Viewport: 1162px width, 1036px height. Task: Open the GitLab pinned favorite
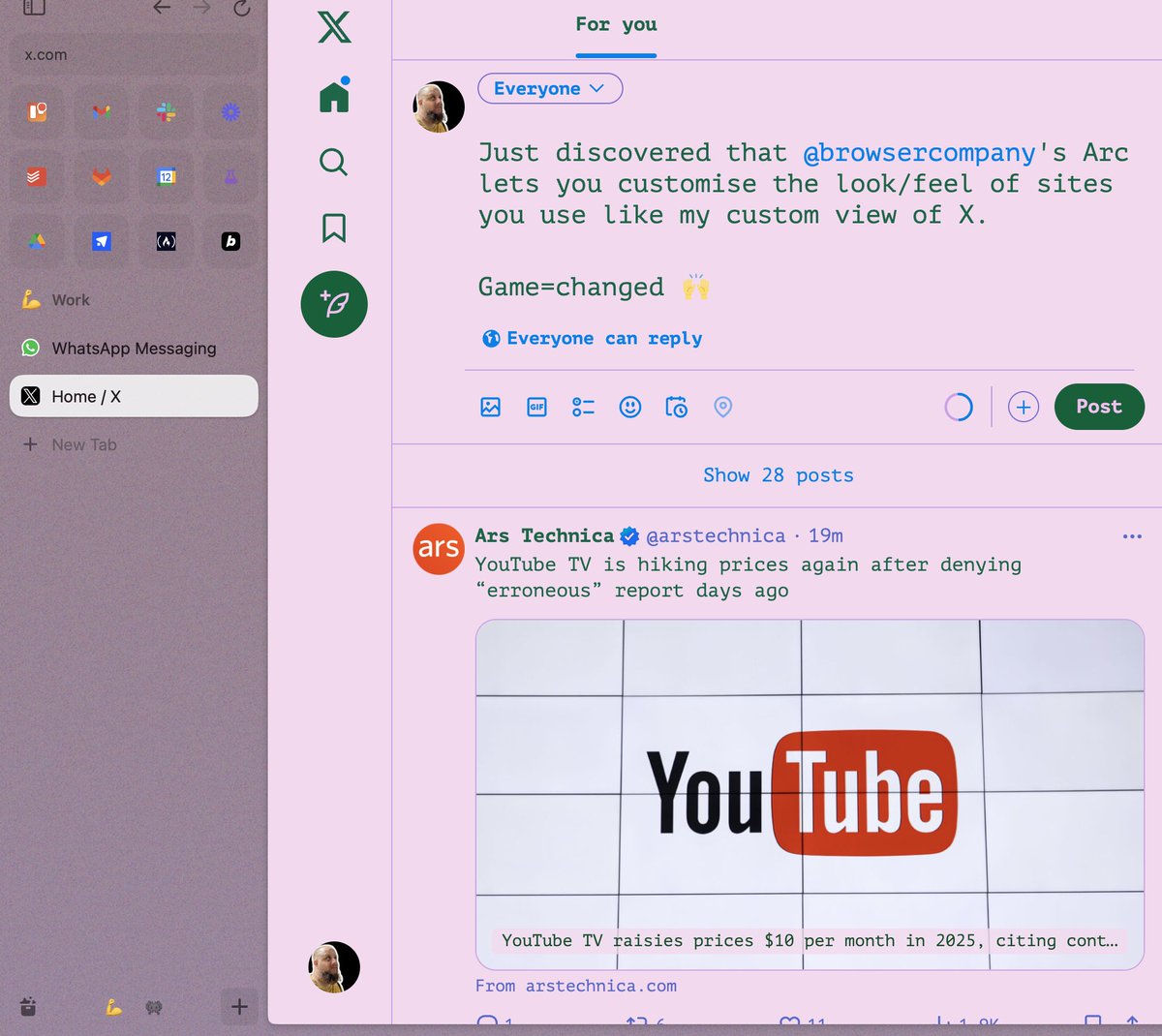point(102,177)
